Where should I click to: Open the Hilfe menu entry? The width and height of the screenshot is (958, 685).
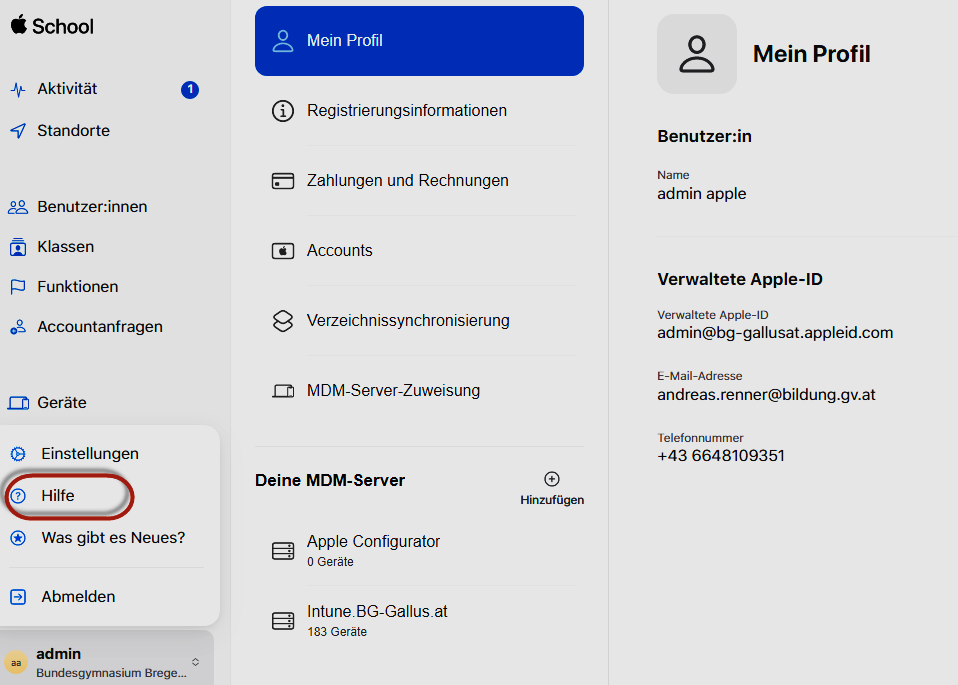pos(58,496)
